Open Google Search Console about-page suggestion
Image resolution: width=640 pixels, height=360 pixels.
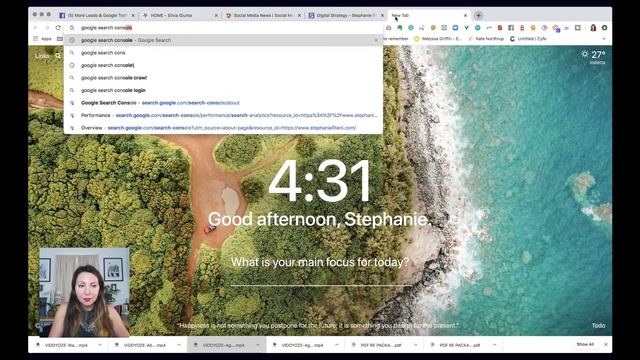pyautogui.click(x=223, y=103)
